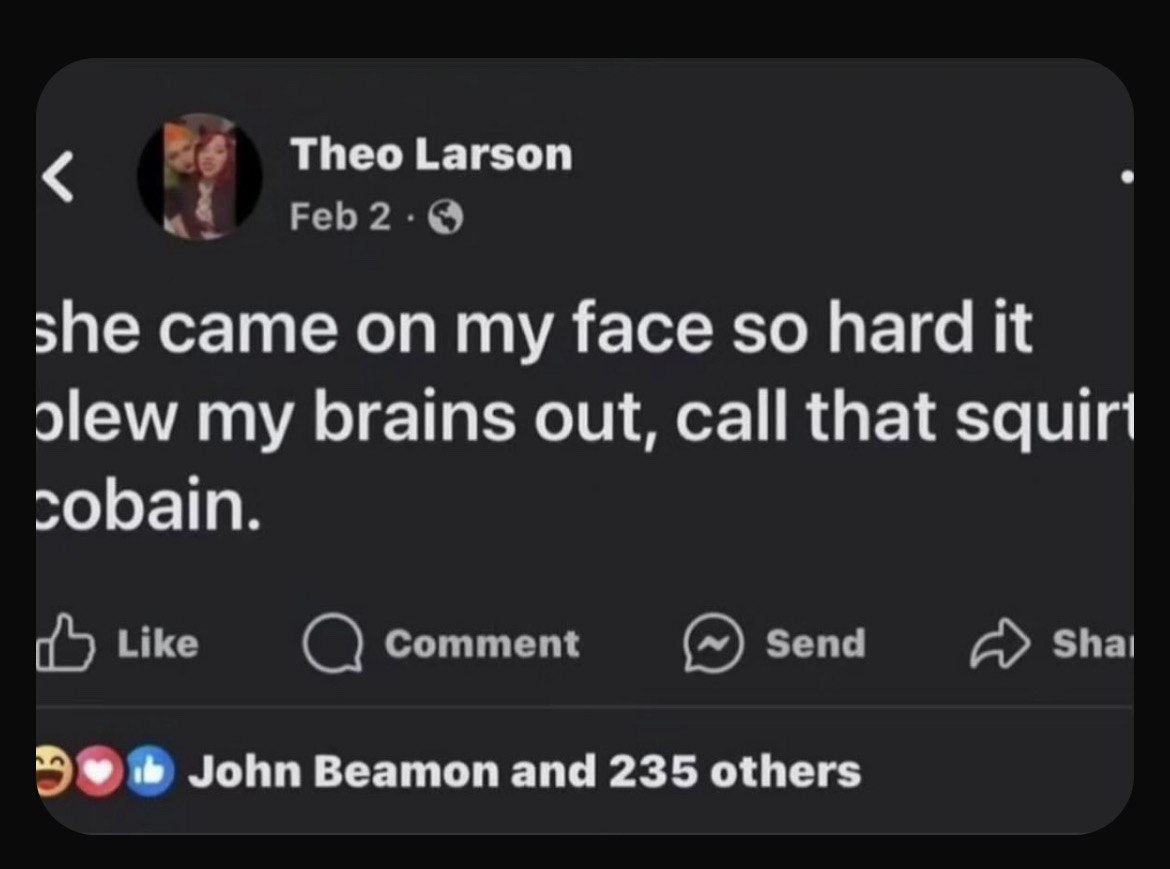Open the post options dots menu
The height and width of the screenshot is (869, 1170).
point(1127,177)
